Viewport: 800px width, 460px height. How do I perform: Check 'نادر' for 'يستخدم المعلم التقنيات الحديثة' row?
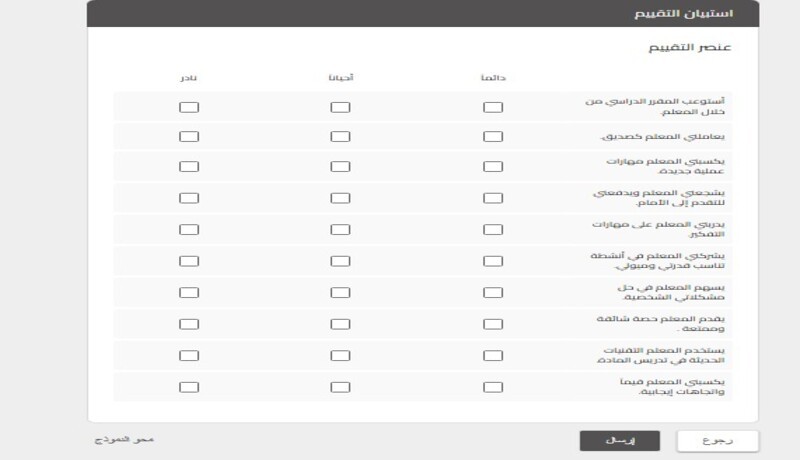[189, 355]
